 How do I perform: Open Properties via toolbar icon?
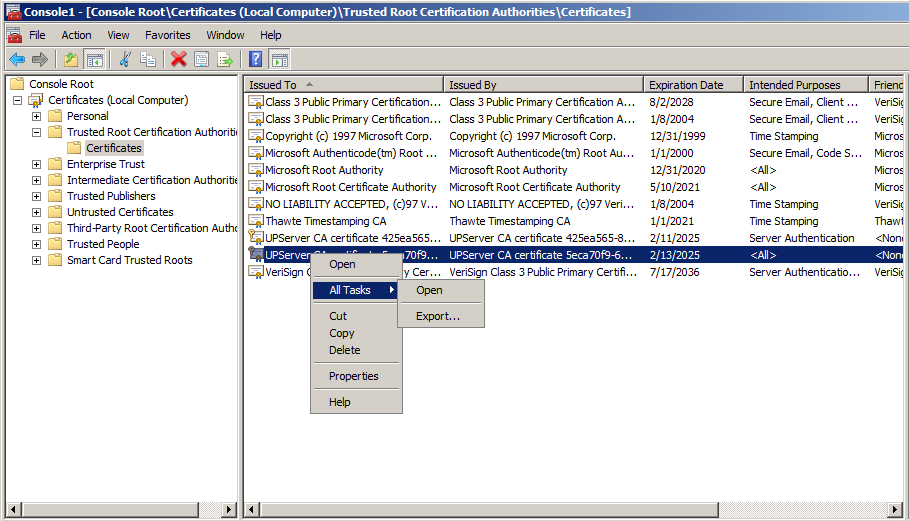point(201,59)
